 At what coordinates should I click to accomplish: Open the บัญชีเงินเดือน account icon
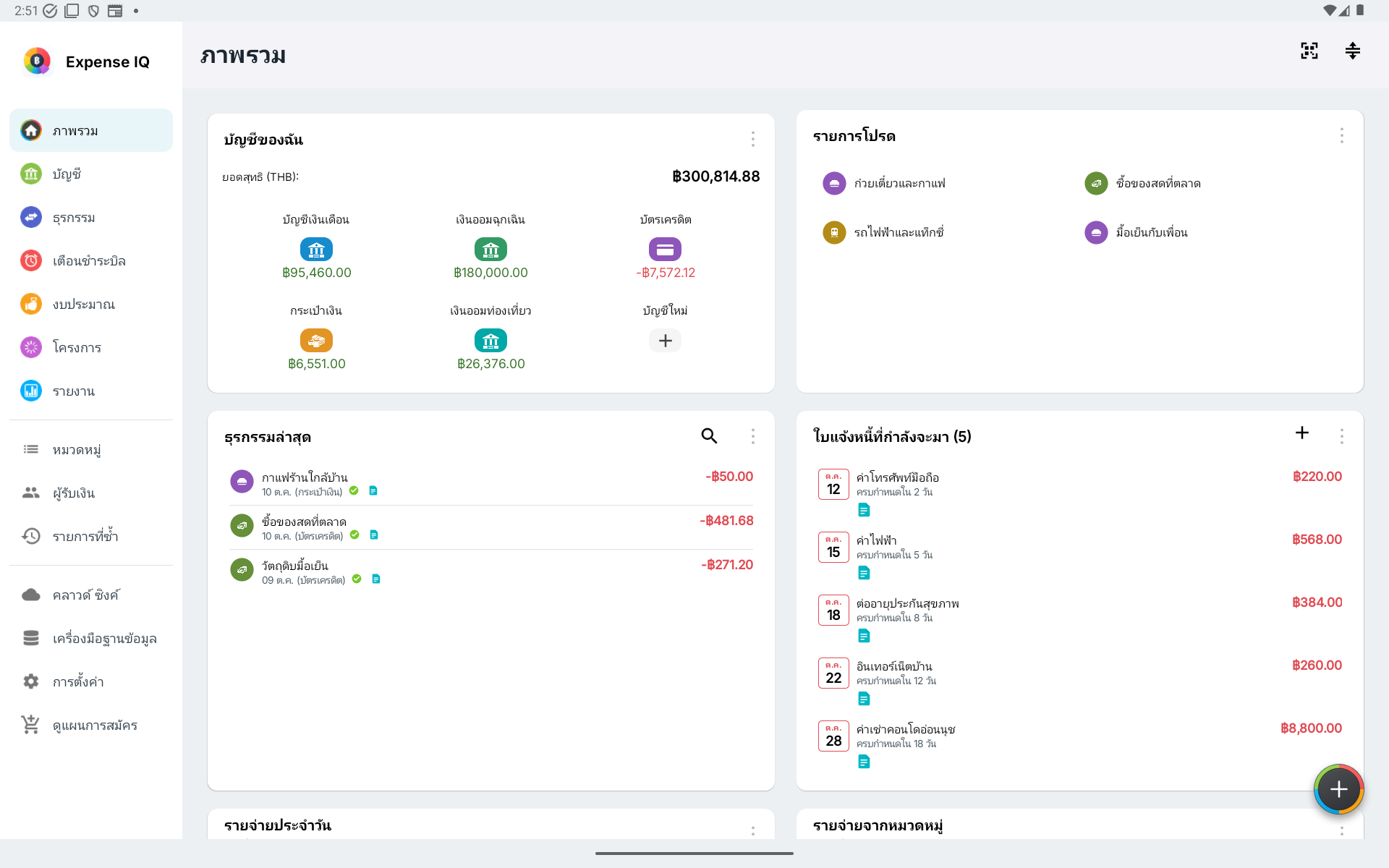316,250
